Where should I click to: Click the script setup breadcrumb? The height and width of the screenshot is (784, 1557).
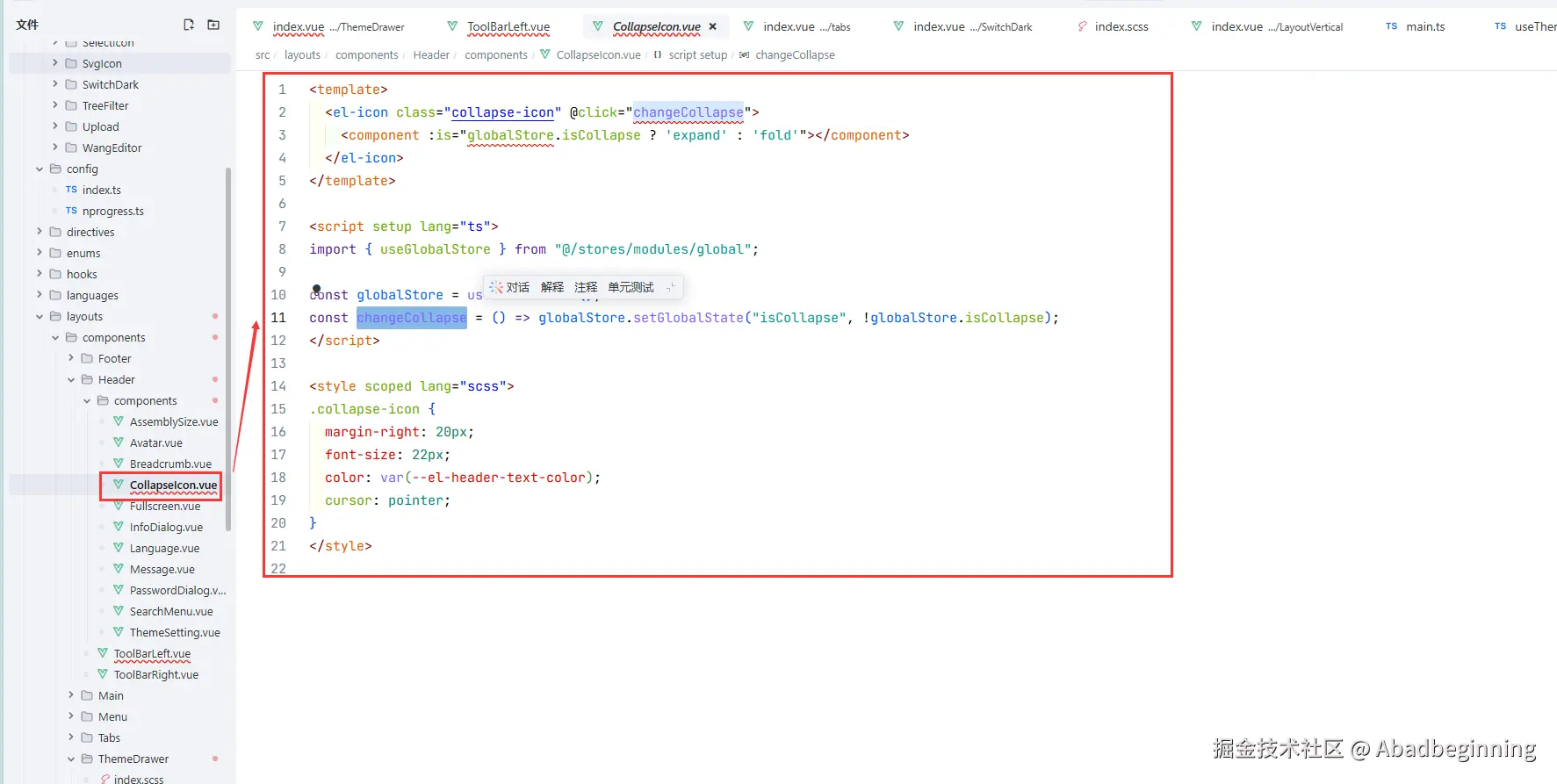click(x=690, y=54)
